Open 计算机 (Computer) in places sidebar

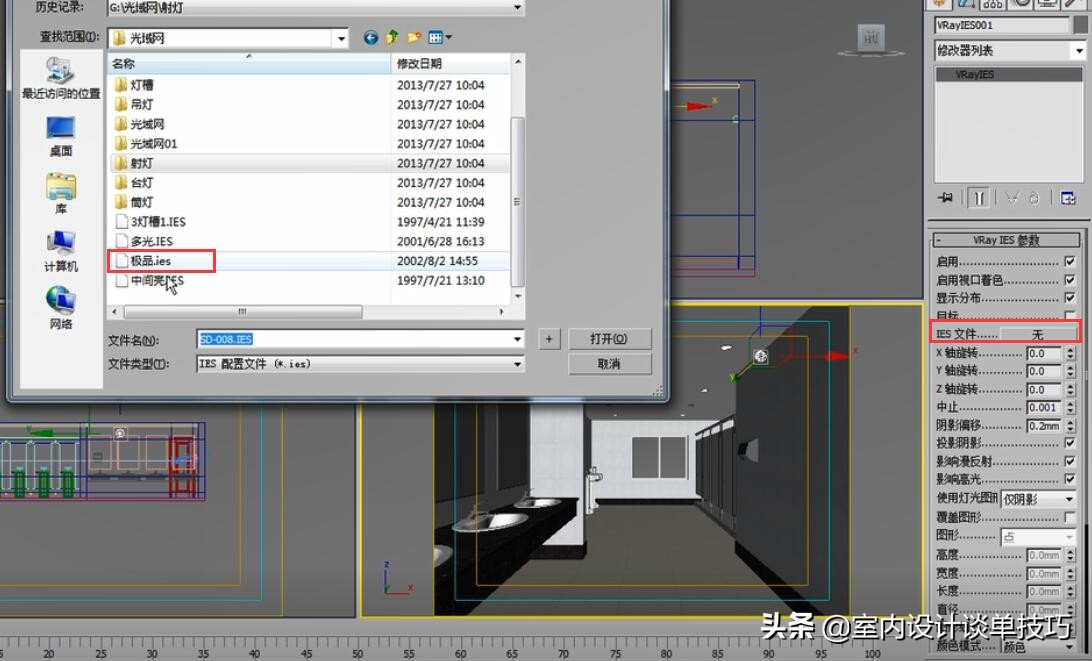tap(61, 252)
